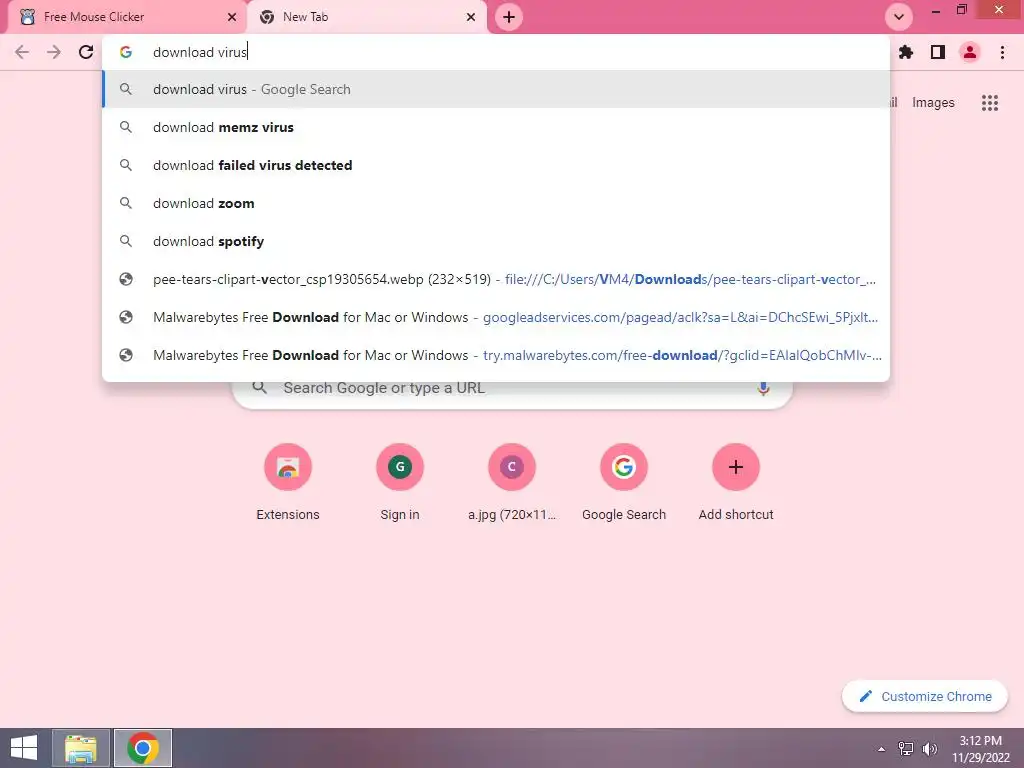Show hidden tray icons arrow

881,748
